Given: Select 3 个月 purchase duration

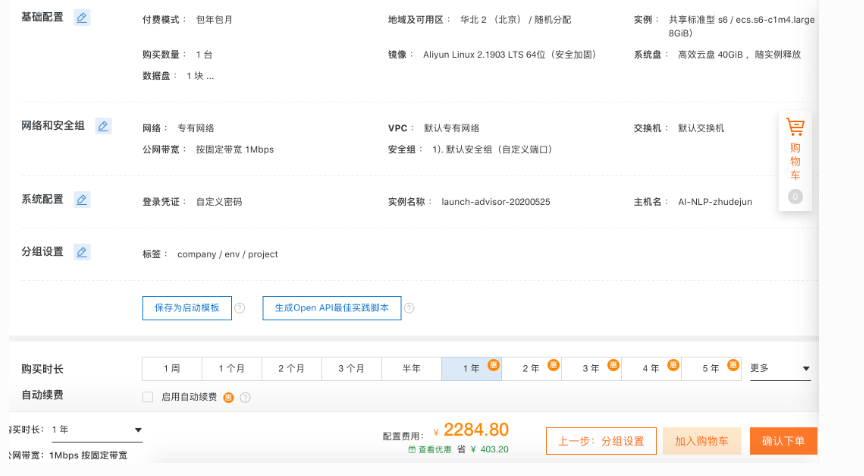Looking at the screenshot, I should [352, 369].
